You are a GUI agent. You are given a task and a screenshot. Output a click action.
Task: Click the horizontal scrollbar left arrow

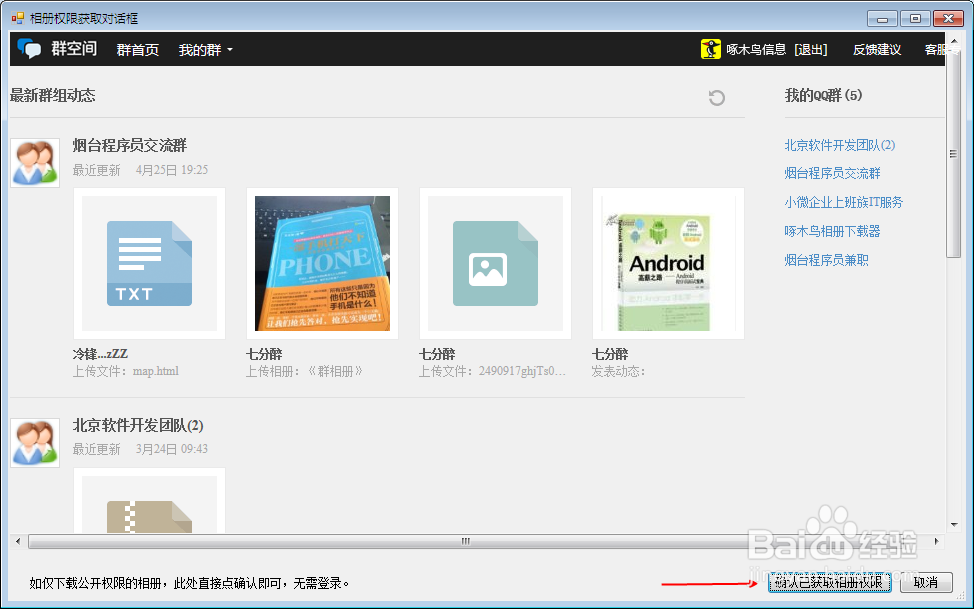pos(18,541)
